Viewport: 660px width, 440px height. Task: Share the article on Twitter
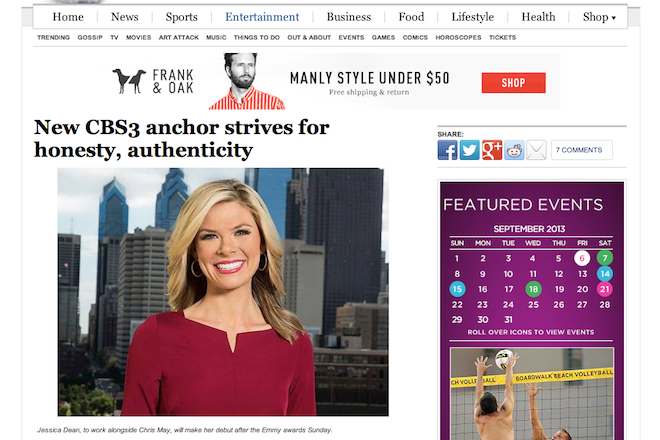coord(469,150)
